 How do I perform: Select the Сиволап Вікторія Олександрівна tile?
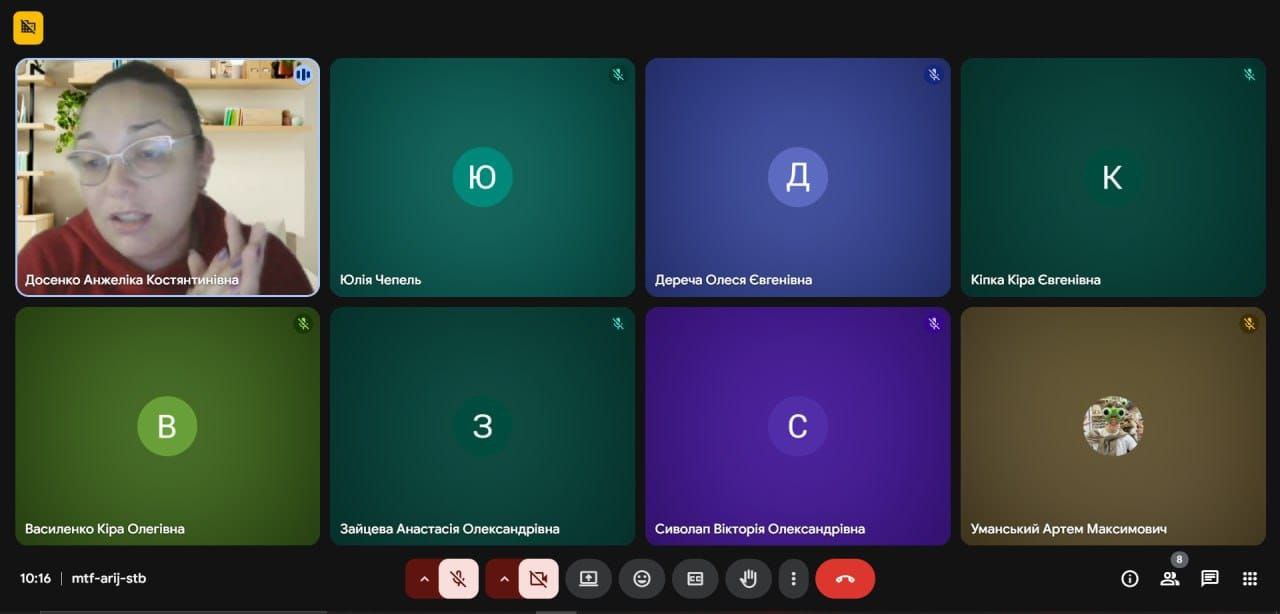[797, 426]
